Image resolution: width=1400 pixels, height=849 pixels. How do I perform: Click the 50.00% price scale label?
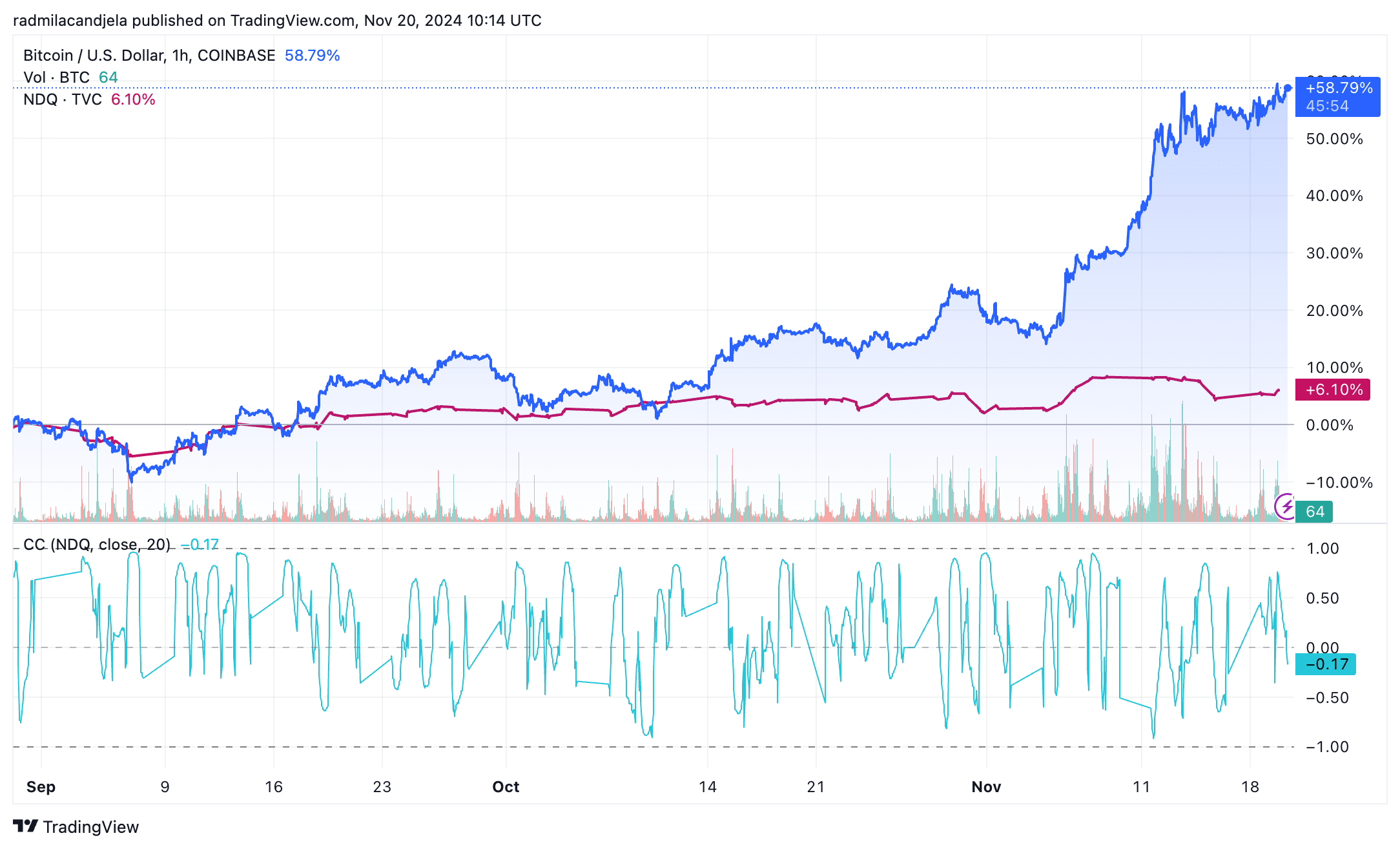coord(1334,139)
